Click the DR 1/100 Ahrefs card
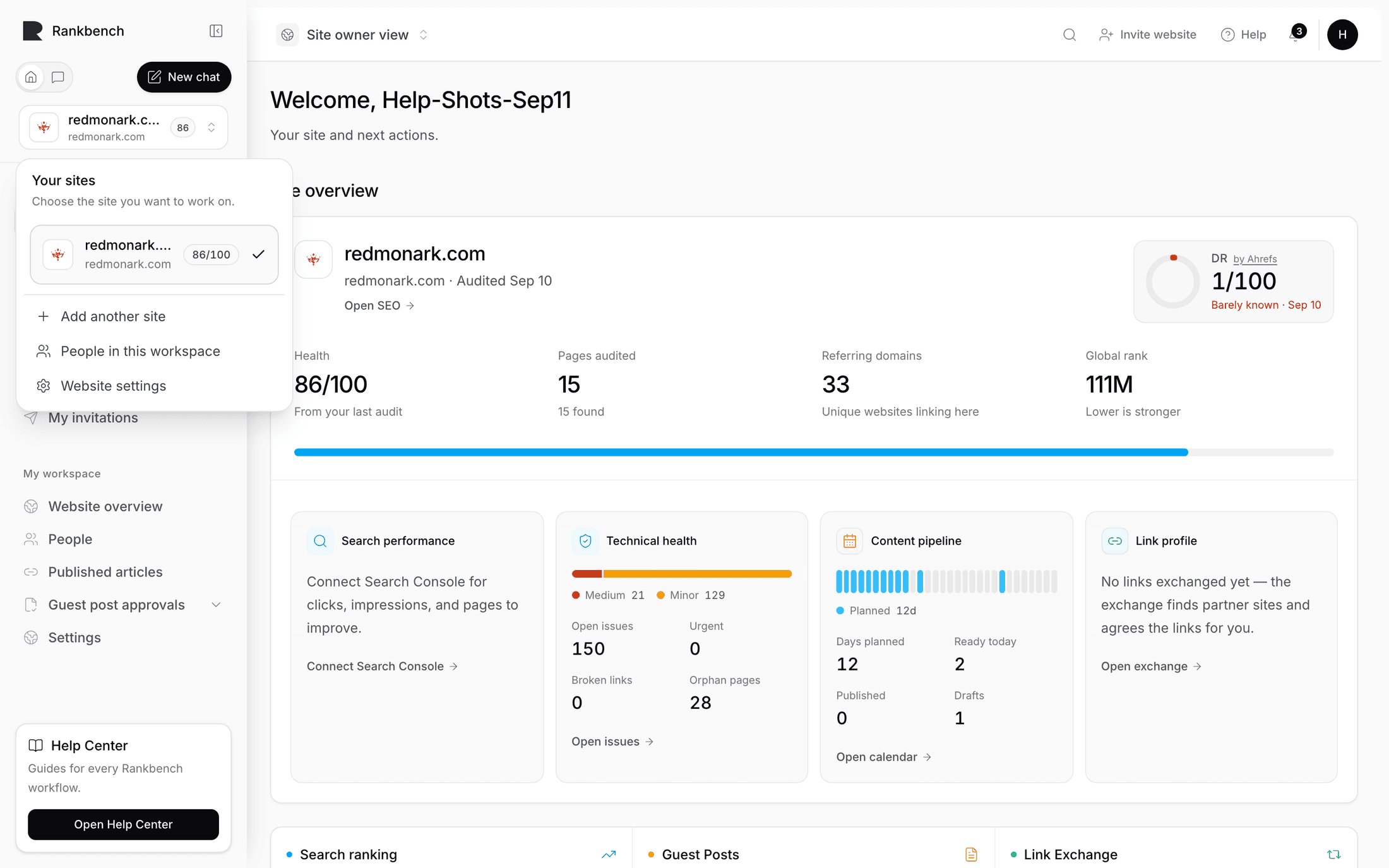The height and width of the screenshot is (868, 1389). [x=1233, y=282]
